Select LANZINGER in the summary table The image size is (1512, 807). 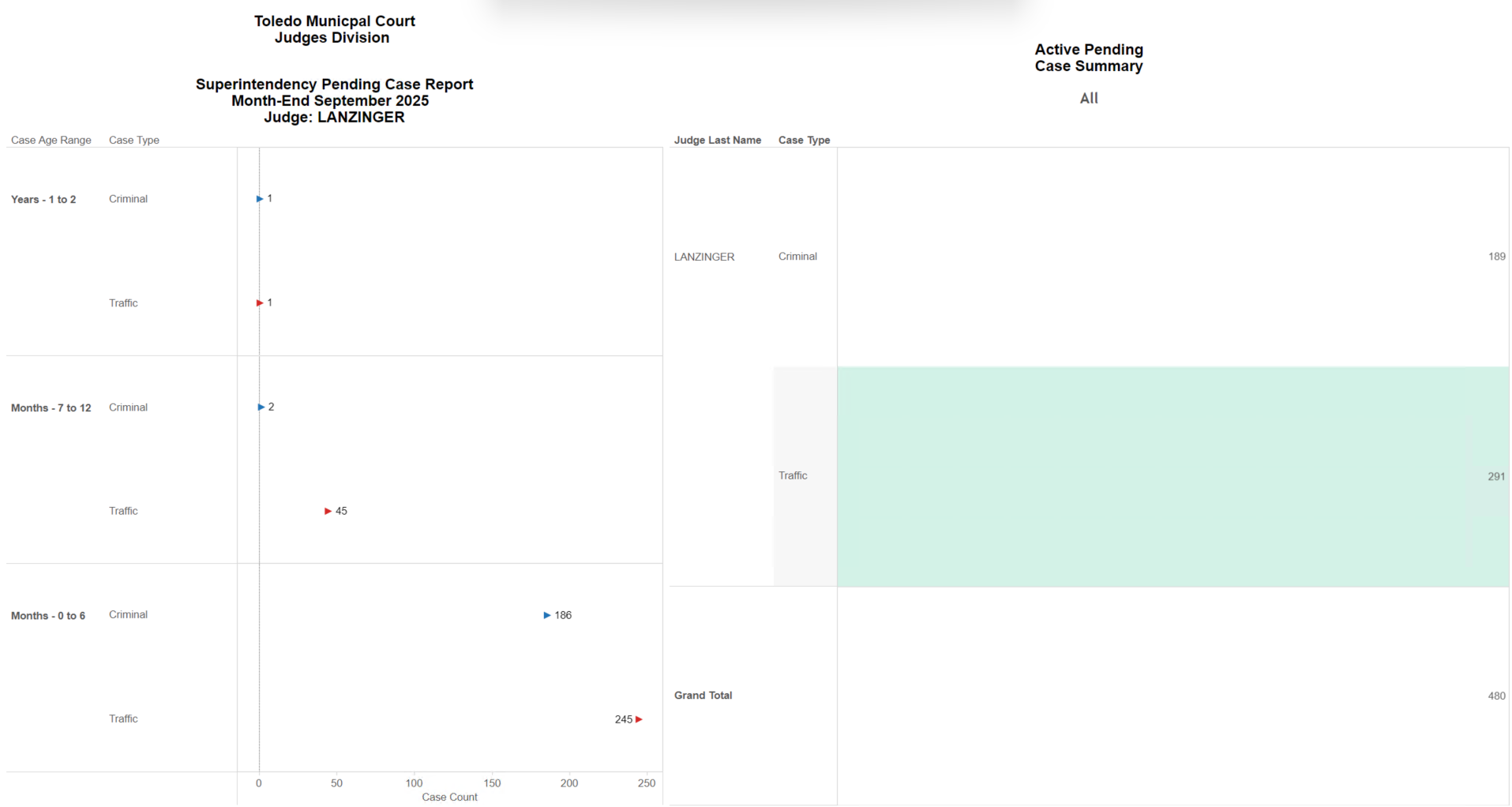pyautogui.click(x=704, y=257)
